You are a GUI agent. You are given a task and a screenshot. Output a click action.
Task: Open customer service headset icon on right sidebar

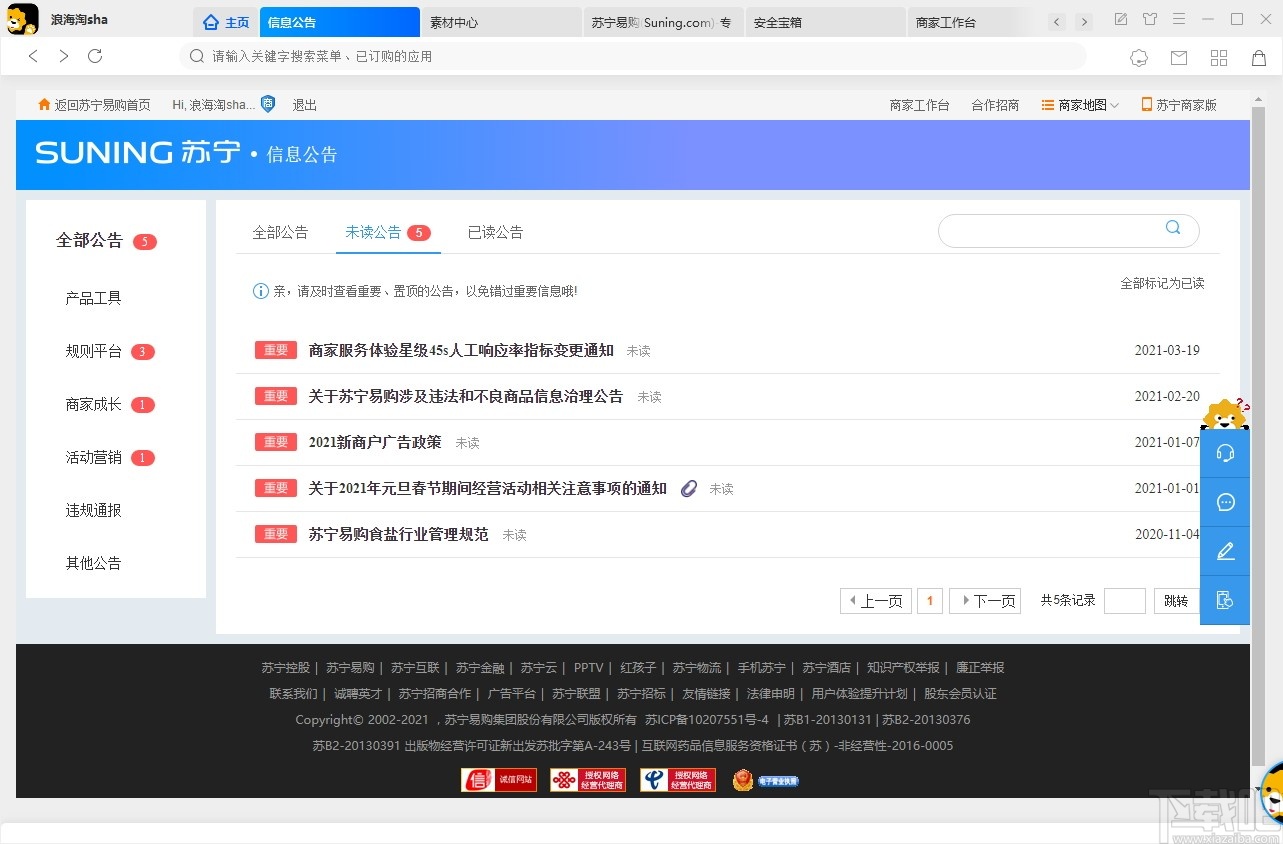click(x=1225, y=453)
